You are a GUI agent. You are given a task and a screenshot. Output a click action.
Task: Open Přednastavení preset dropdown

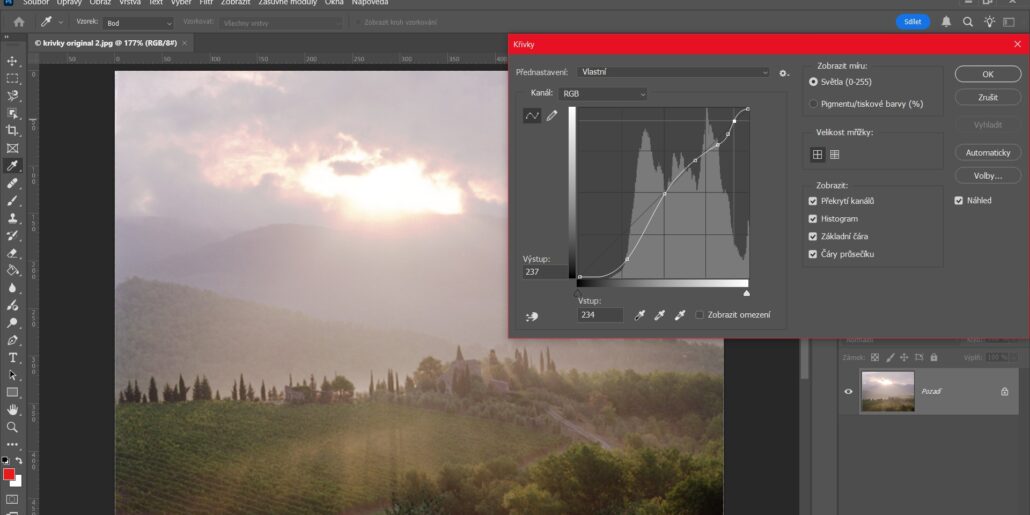pos(673,72)
